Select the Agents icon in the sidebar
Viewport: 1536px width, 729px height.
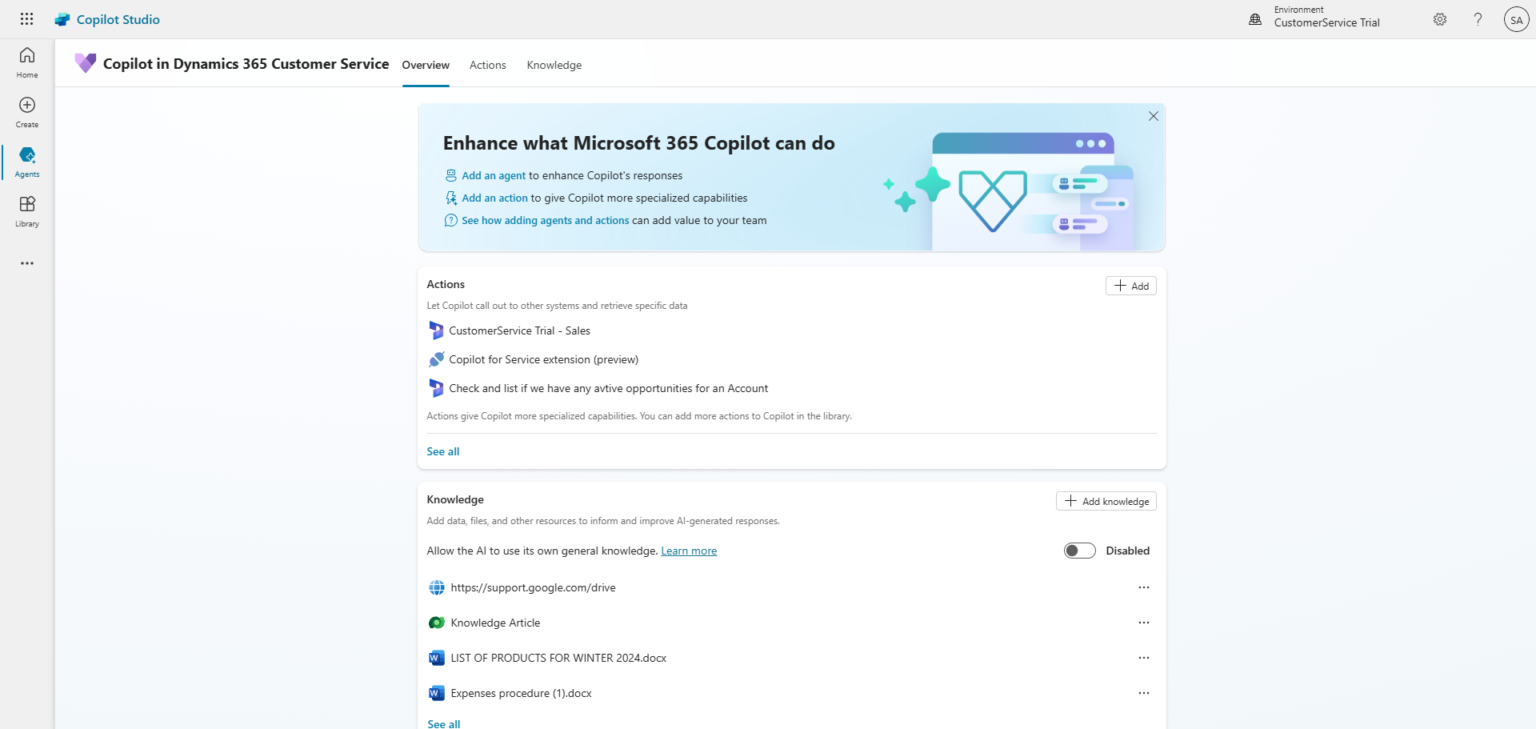26,160
